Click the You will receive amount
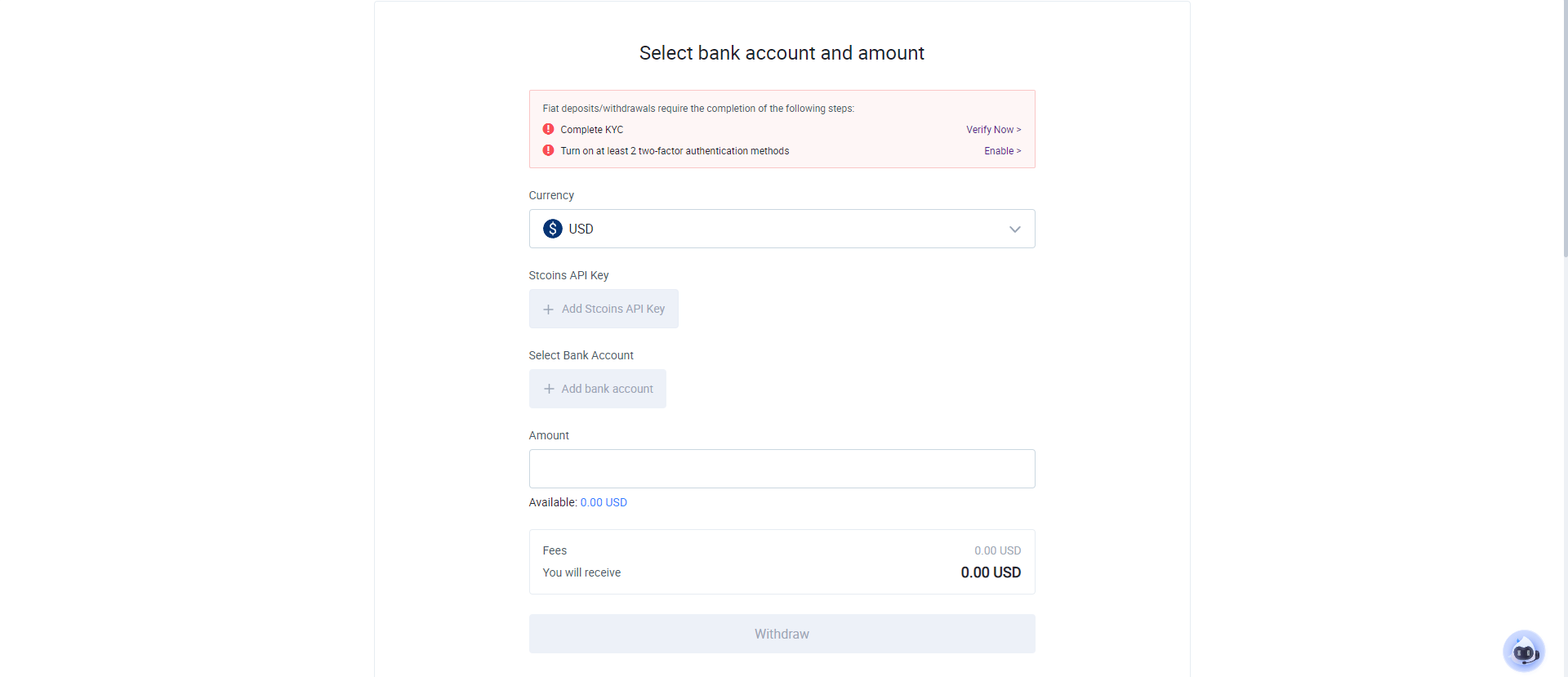Image resolution: width=1568 pixels, height=677 pixels. coord(991,572)
